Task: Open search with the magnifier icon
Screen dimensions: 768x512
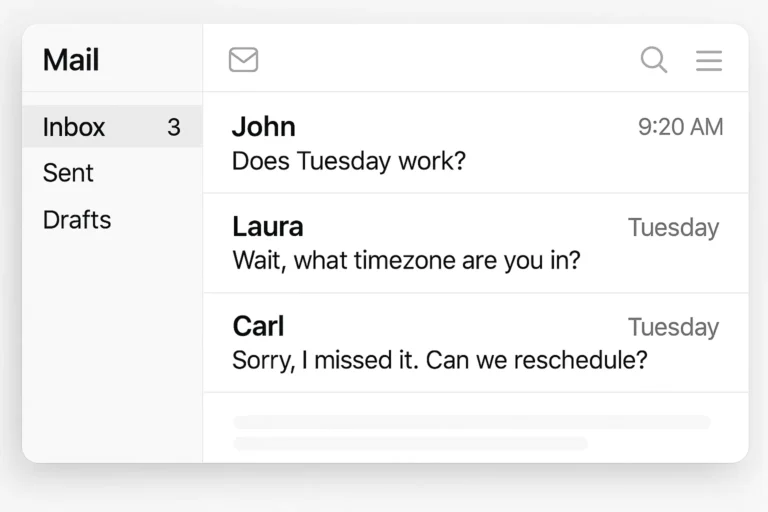Action: pyautogui.click(x=654, y=60)
